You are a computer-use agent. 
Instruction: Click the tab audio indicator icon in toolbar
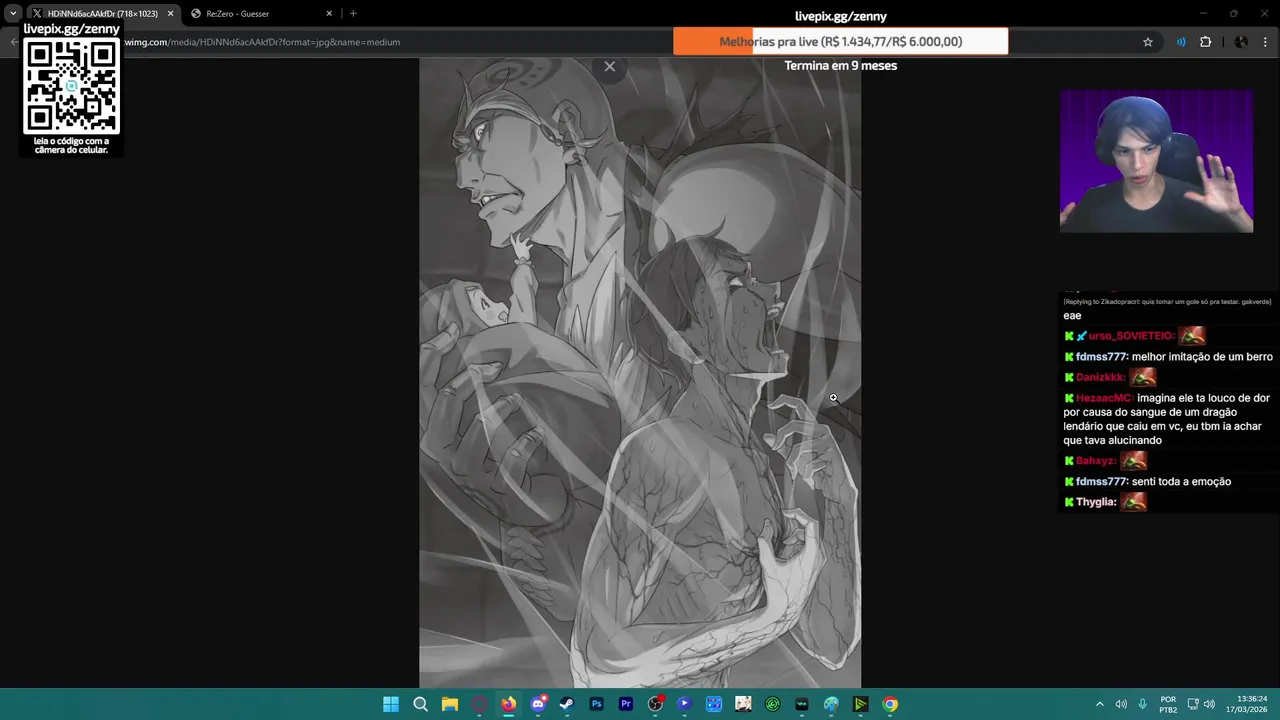pos(1181,42)
